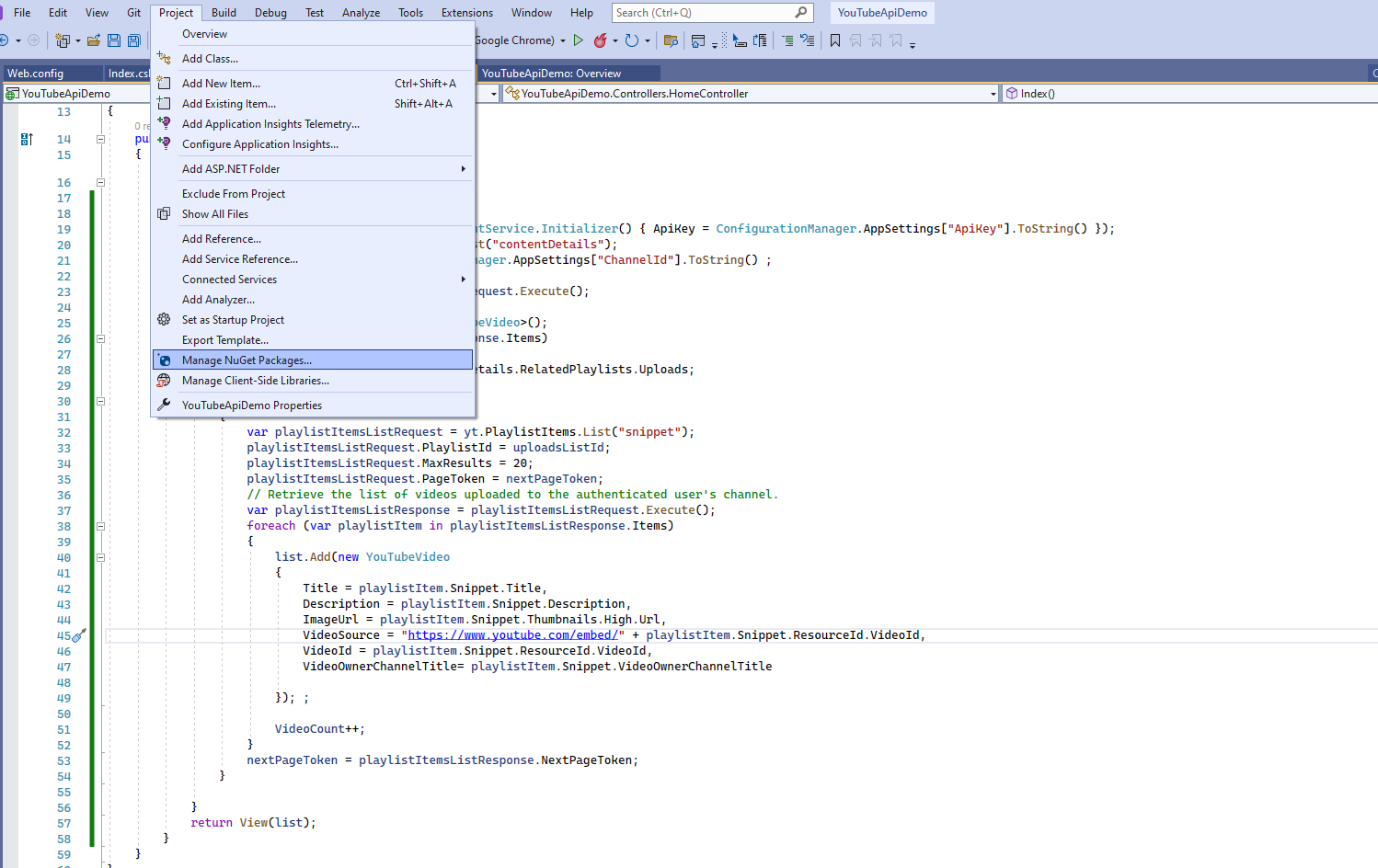The image size is (1378, 868).
Task: Collapse the list.Add block toggle at line 40
Action: point(100,557)
